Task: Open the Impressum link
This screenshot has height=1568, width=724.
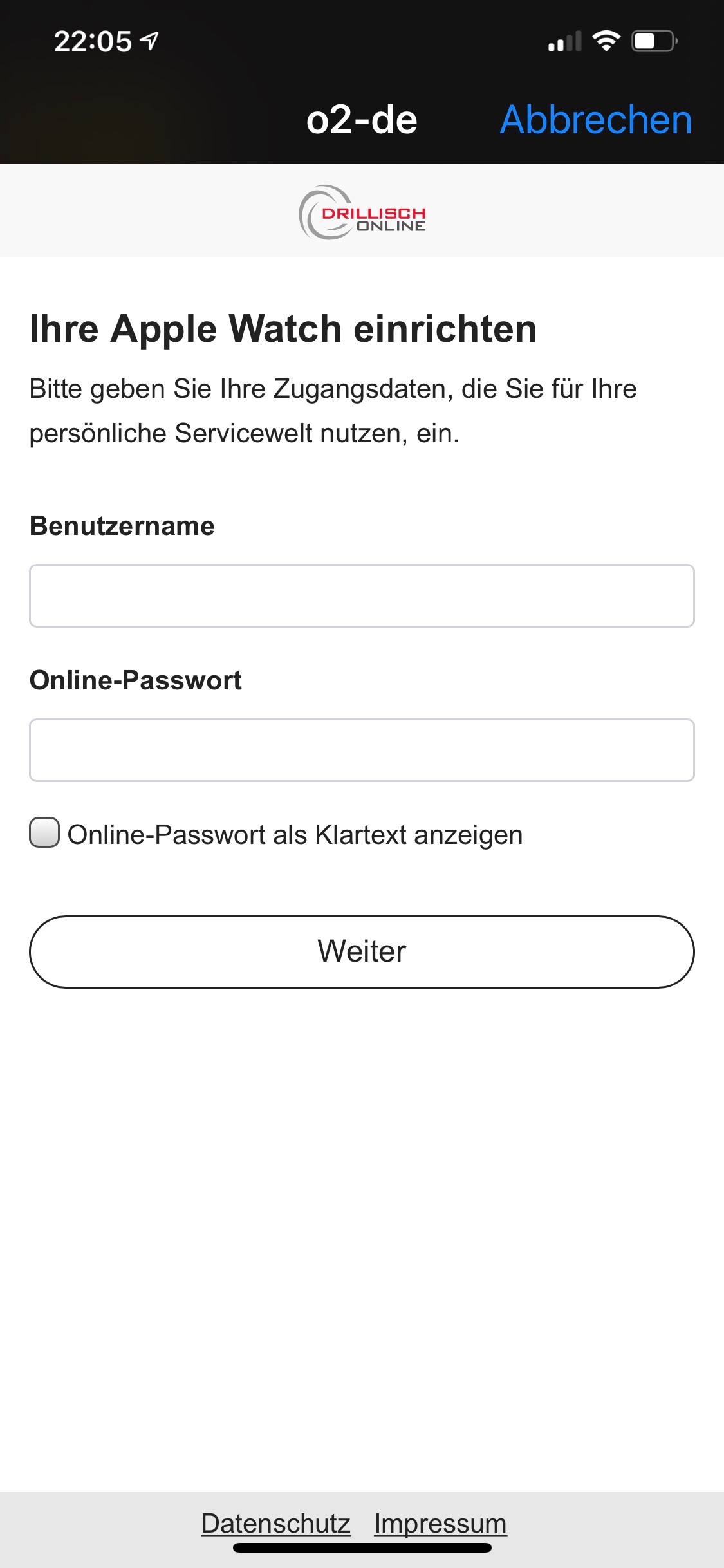Action: (x=440, y=1523)
